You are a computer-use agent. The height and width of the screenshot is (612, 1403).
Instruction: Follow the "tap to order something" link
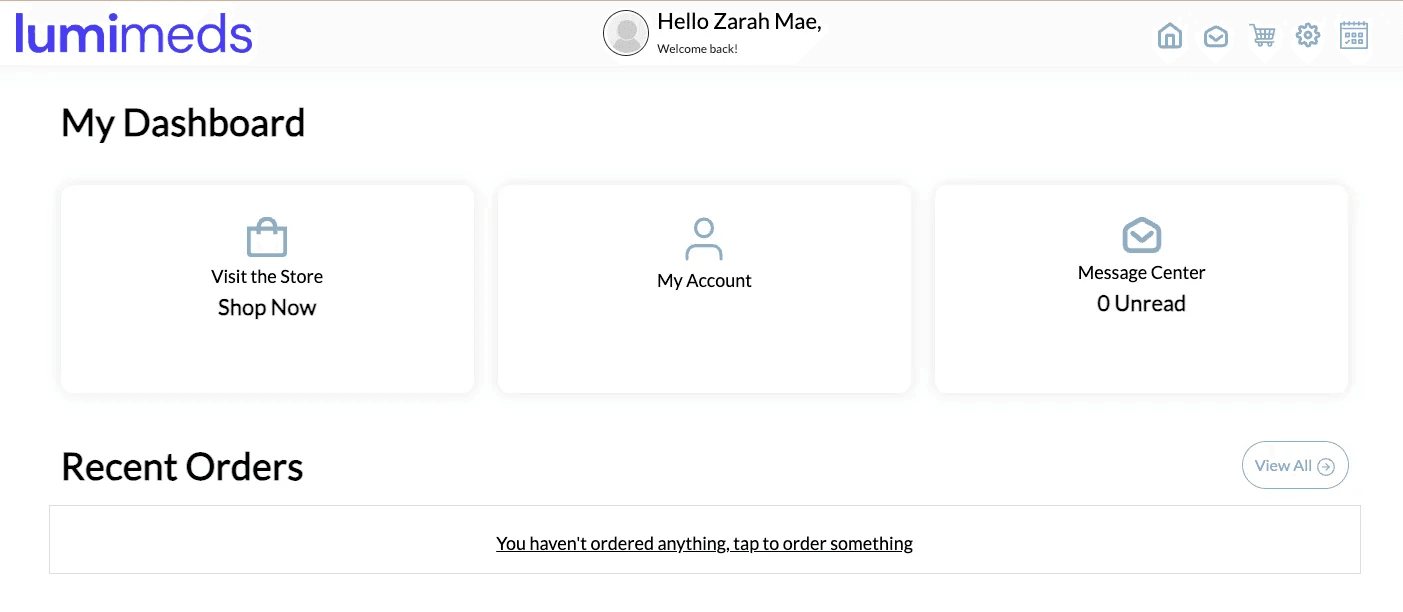coord(704,544)
